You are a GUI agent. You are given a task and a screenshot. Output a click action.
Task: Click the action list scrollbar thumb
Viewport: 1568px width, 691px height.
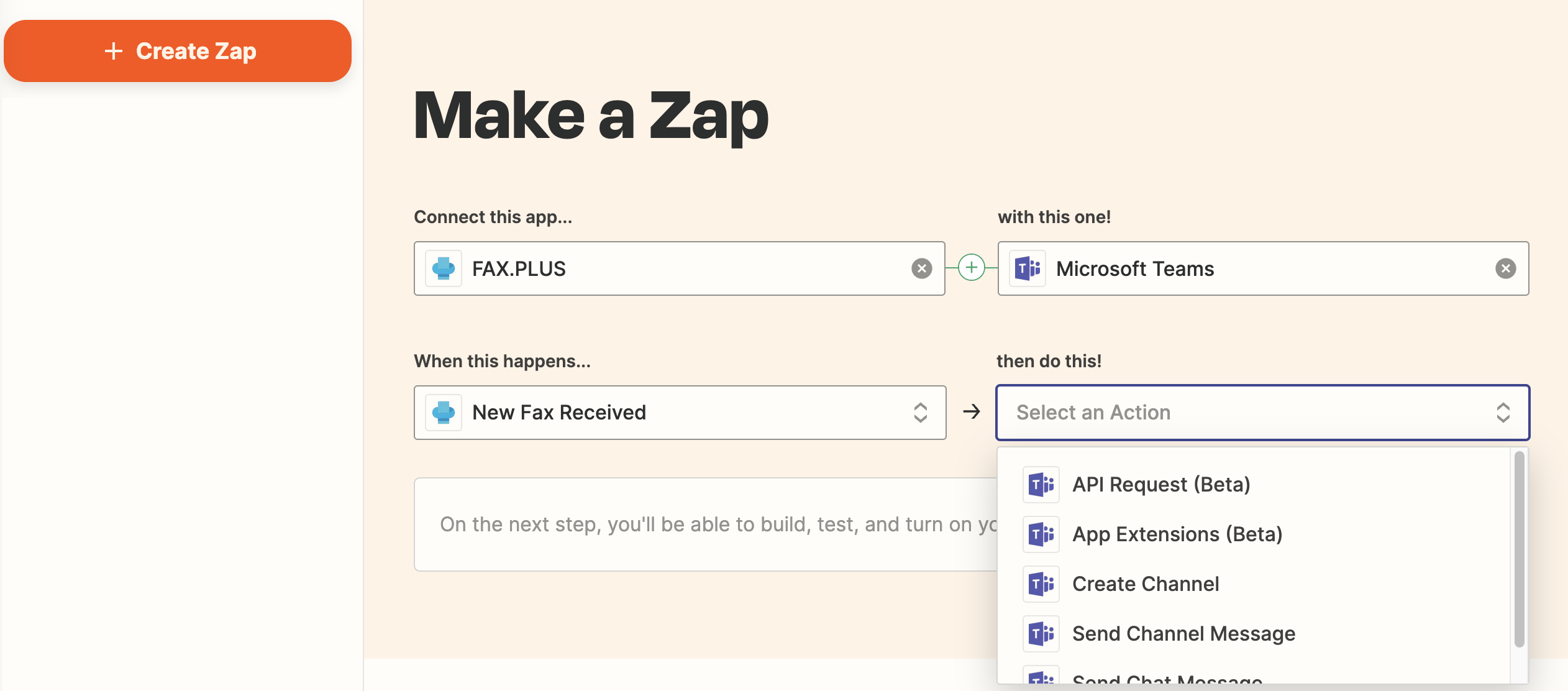tap(1519, 549)
